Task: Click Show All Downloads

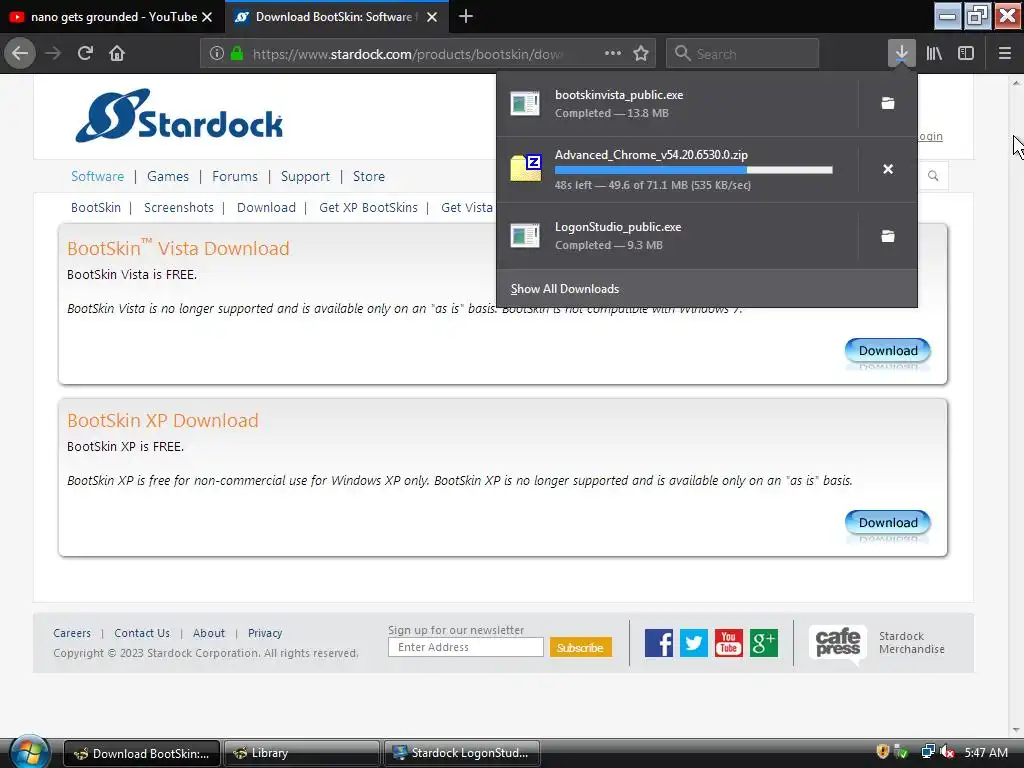Action: click(565, 289)
